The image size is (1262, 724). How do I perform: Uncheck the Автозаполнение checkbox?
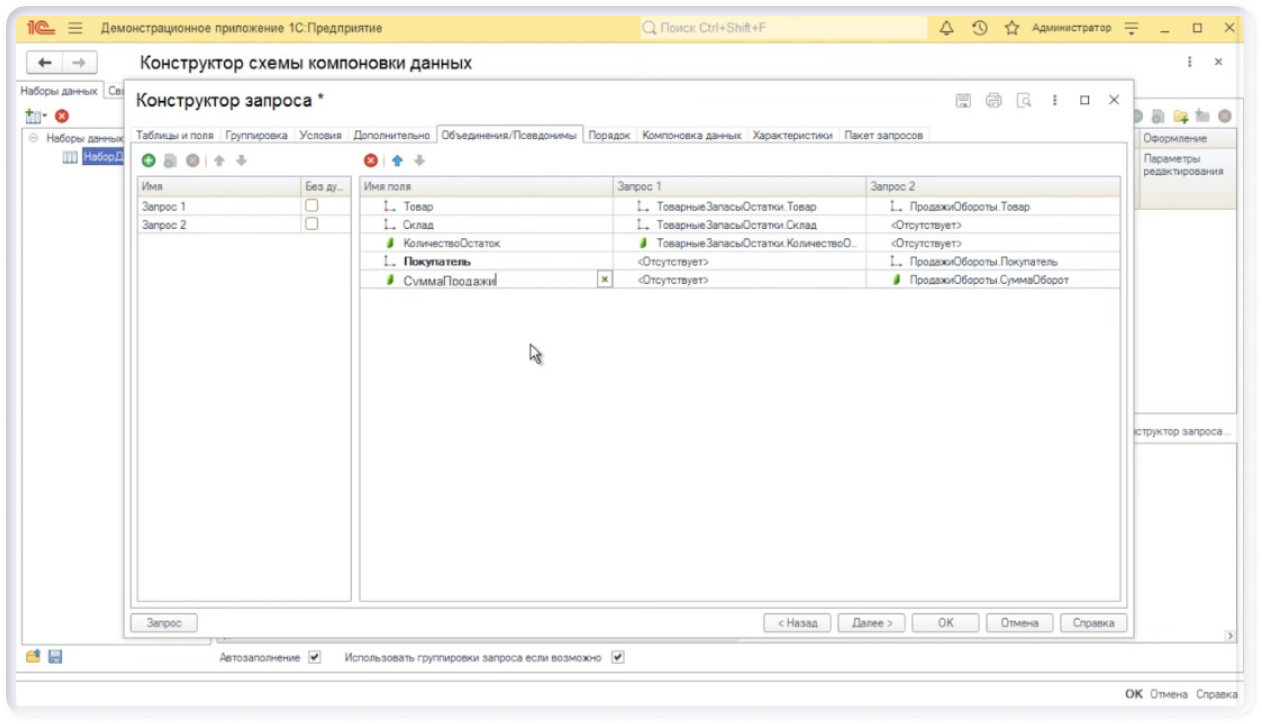[x=315, y=658]
